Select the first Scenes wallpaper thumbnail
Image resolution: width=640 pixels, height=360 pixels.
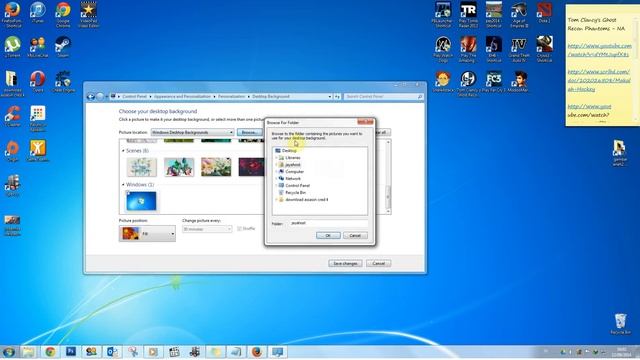[142, 167]
